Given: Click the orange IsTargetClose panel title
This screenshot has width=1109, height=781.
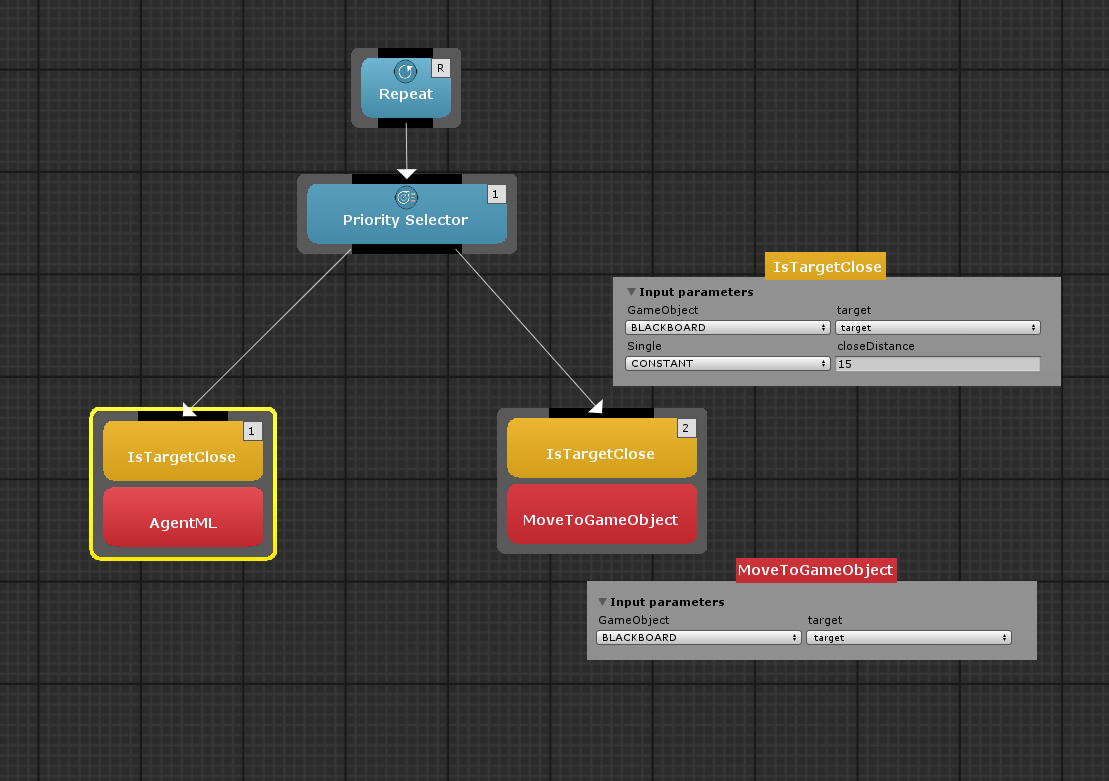Looking at the screenshot, I should [827, 267].
